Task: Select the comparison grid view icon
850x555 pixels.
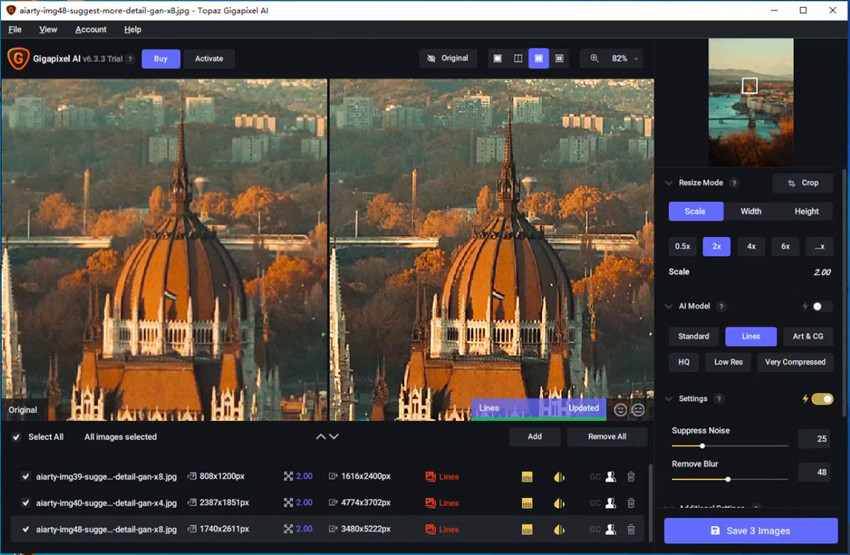Action: point(559,59)
